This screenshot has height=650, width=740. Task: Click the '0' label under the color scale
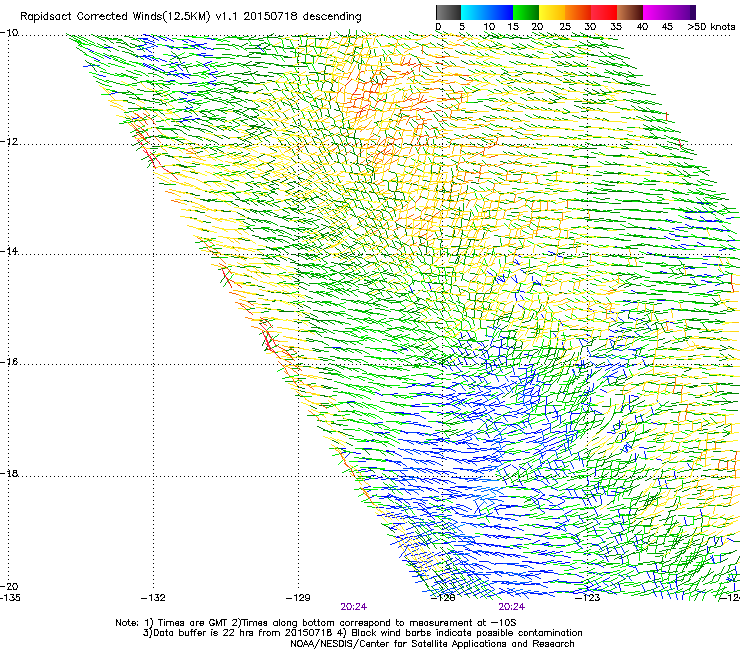click(438, 27)
